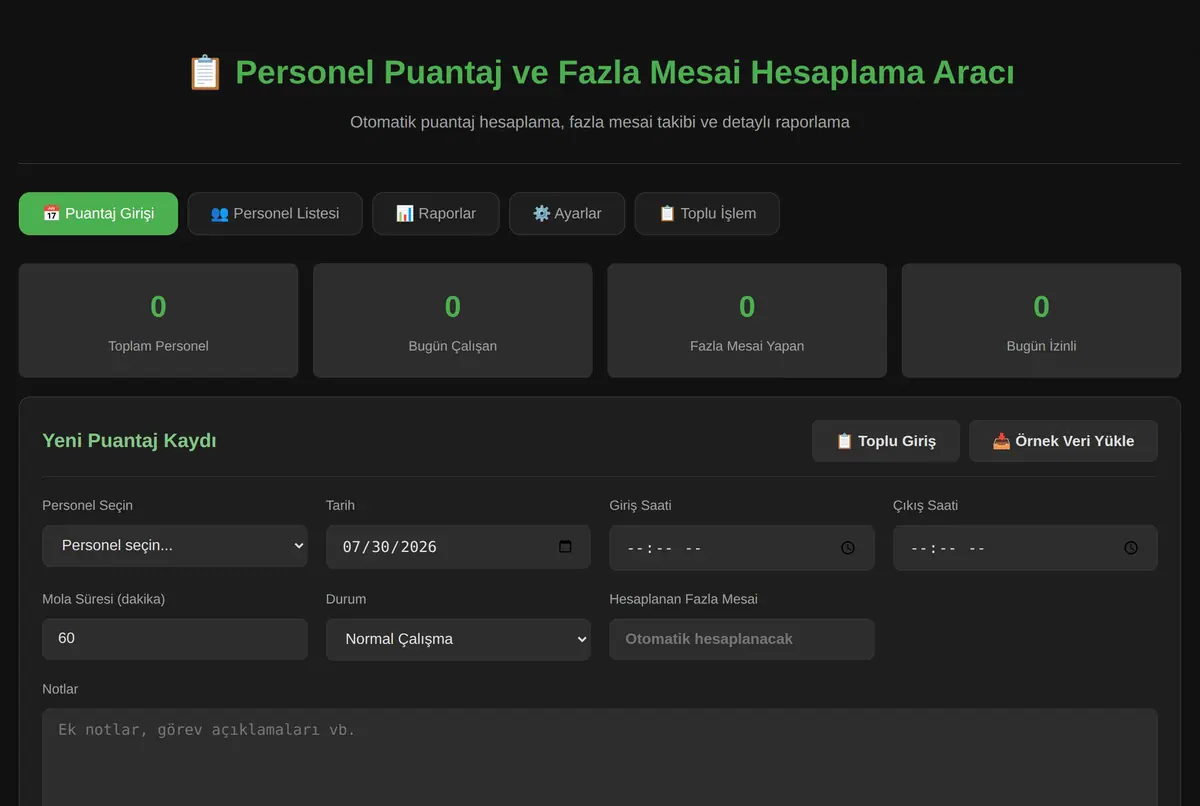Click the Yeni Puantaj Kaydı heading
Screen dimensions: 1200x806
pos(129,441)
